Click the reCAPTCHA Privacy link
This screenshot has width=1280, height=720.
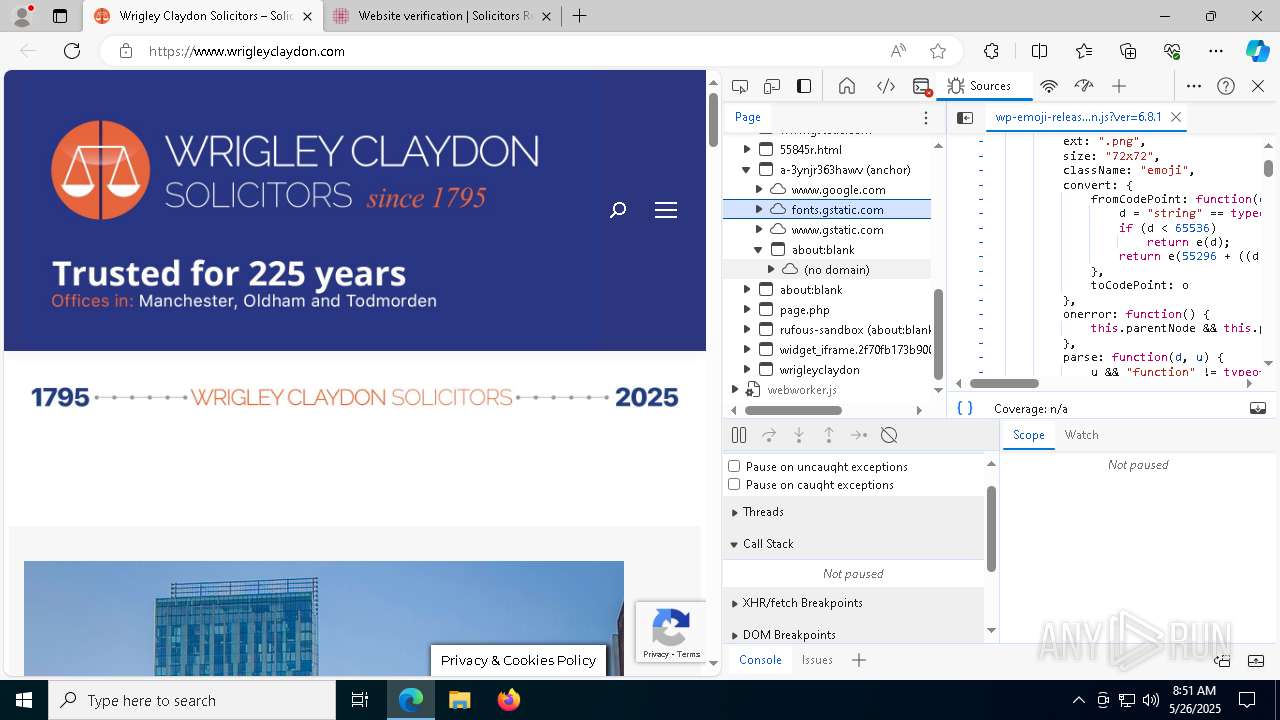656,654
